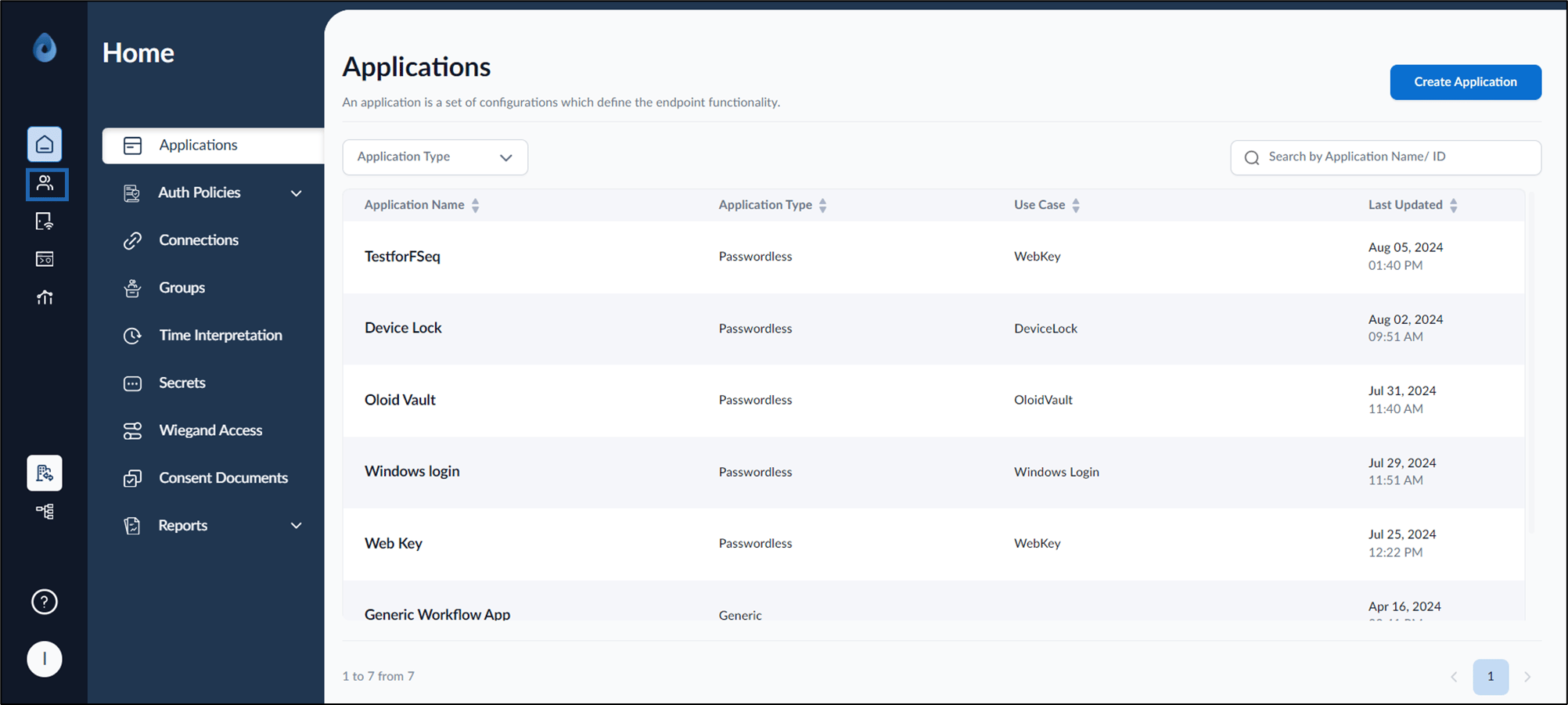The image size is (1568, 705).
Task: Focus the Search by Application Name field
Action: (1386, 157)
